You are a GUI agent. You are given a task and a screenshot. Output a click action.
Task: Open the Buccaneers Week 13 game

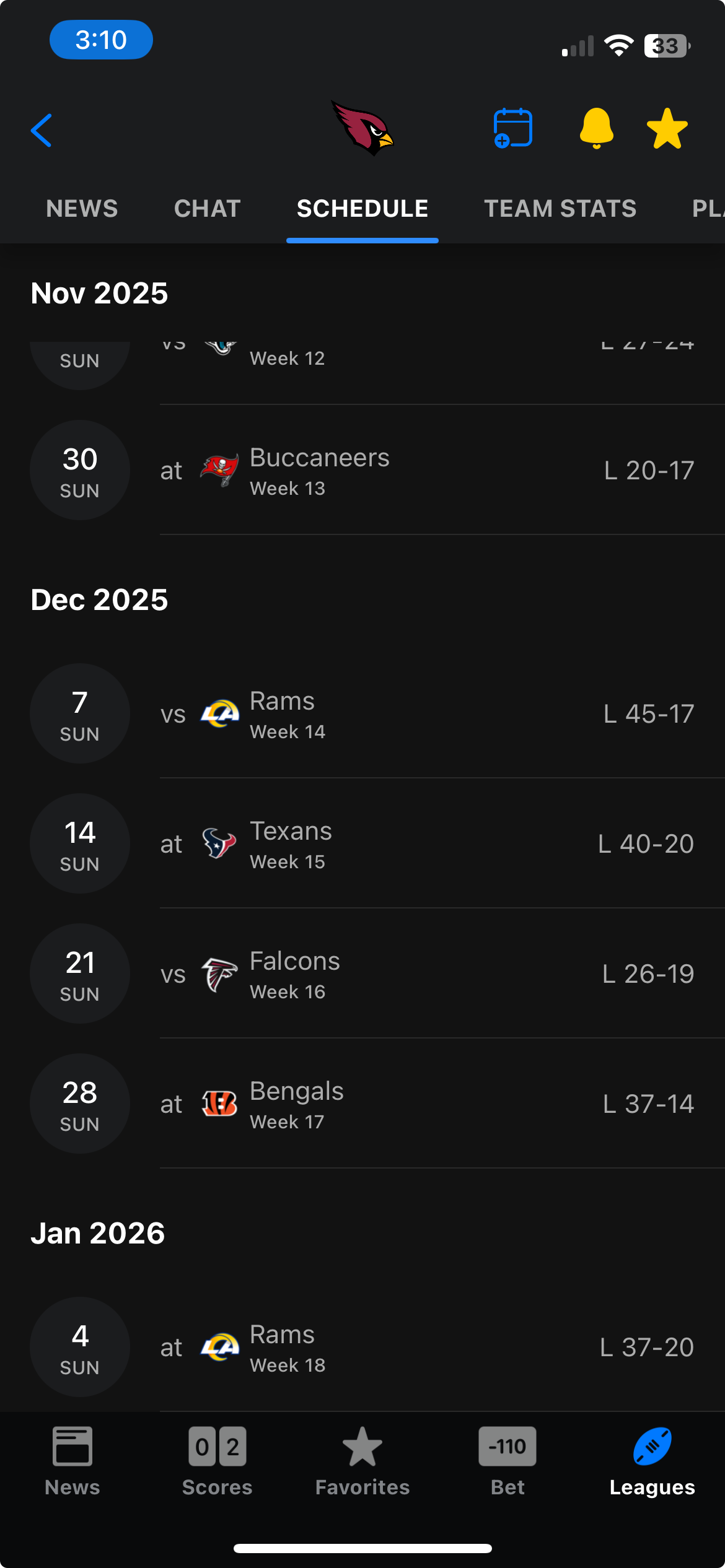(428, 471)
